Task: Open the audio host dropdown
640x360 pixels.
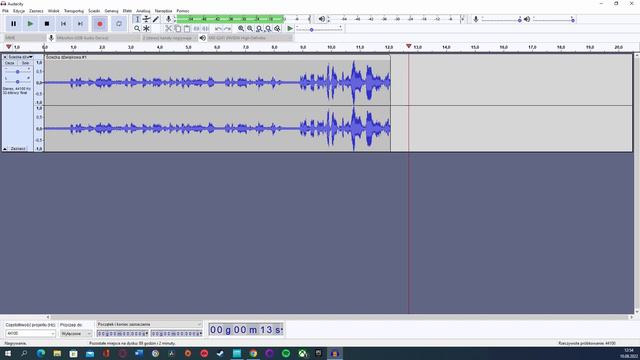Action: 24,38
